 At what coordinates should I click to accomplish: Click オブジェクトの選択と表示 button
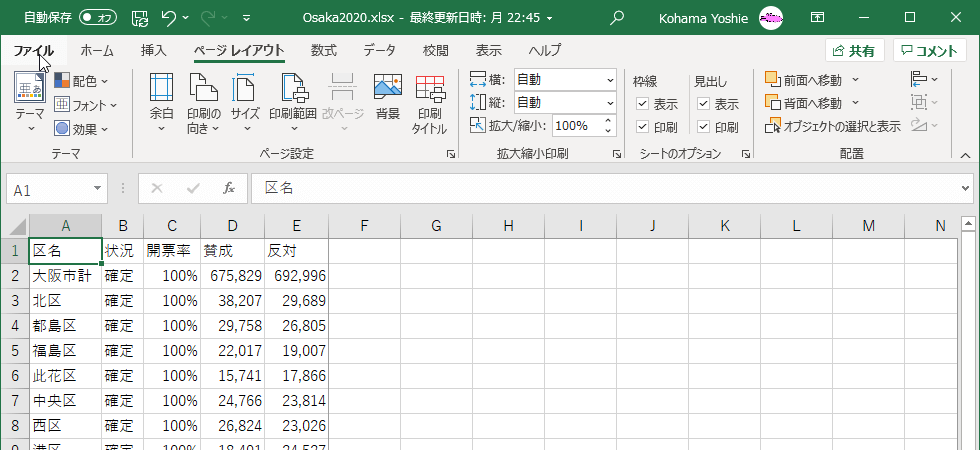(833, 126)
